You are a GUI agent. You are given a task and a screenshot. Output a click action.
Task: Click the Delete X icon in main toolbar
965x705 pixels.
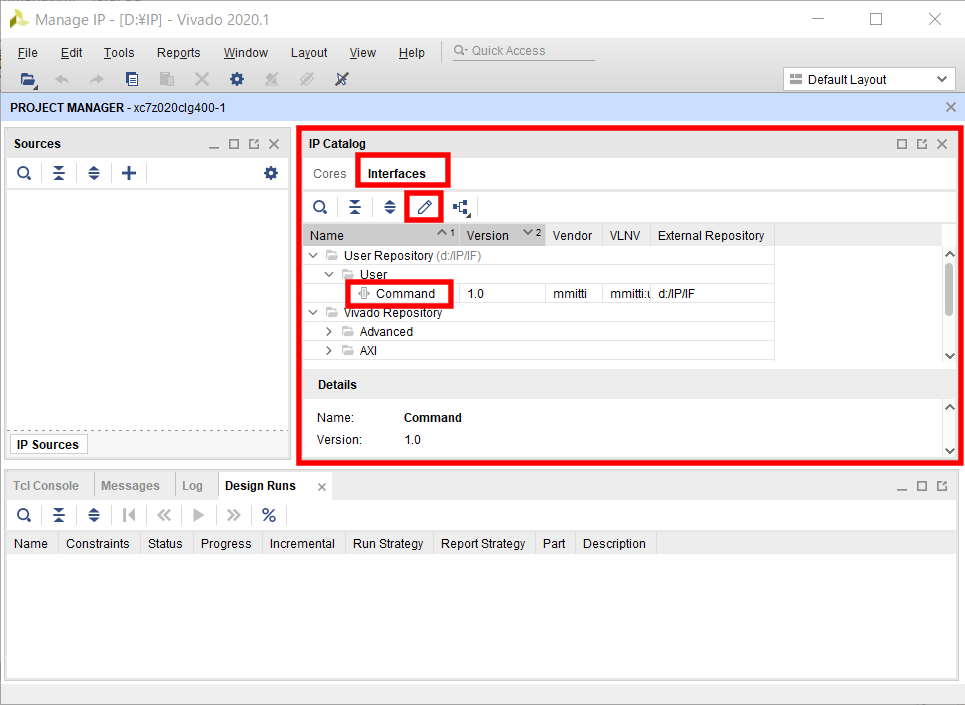[202, 79]
